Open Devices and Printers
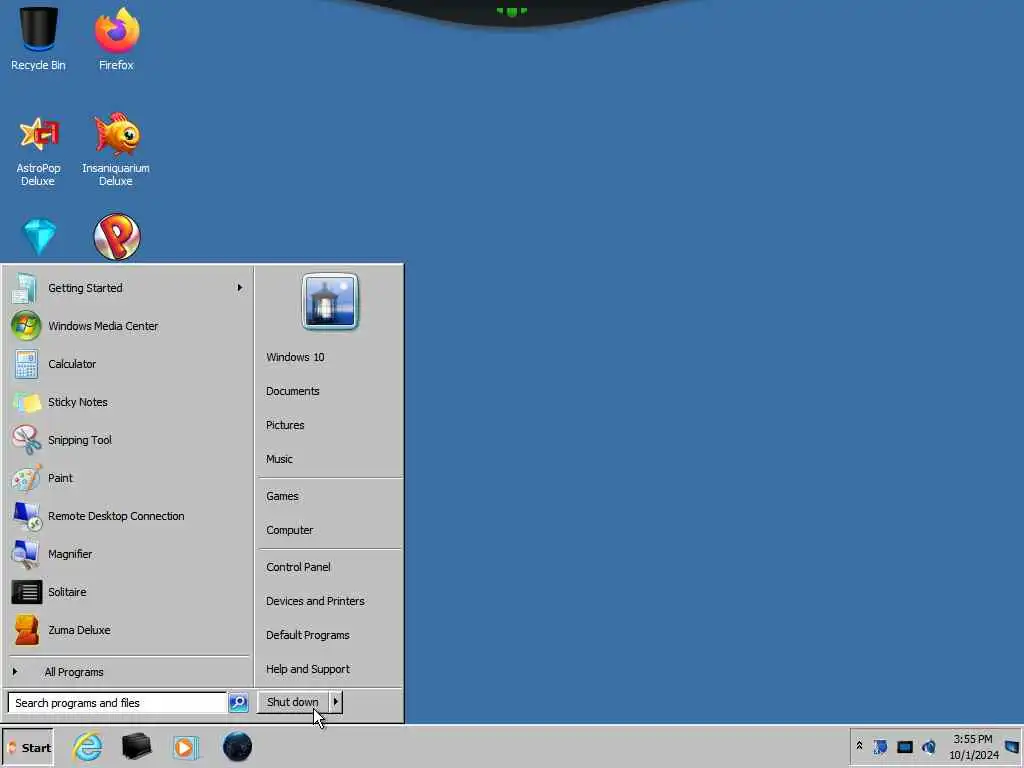Image resolution: width=1024 pixels, height=768 pixels. tap(315, 601)
